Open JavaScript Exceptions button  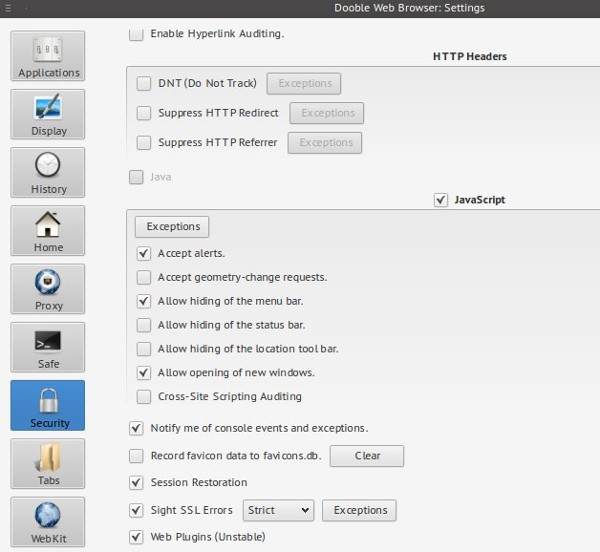click(173, 227)
